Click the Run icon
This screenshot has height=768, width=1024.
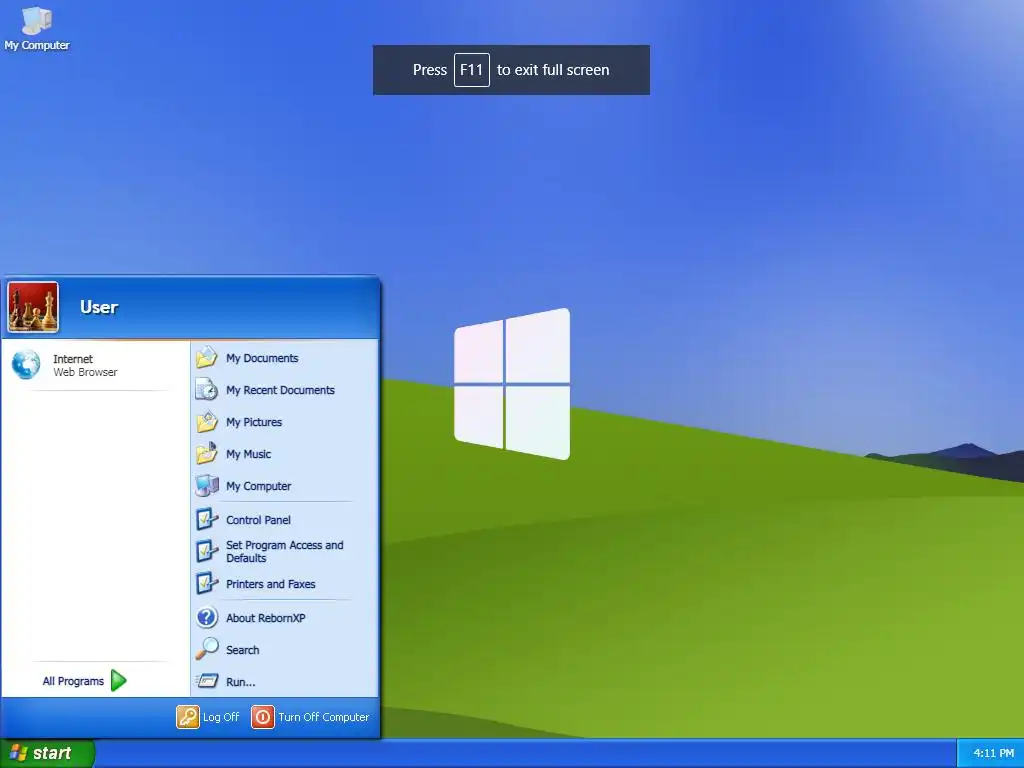pos(207,681)
